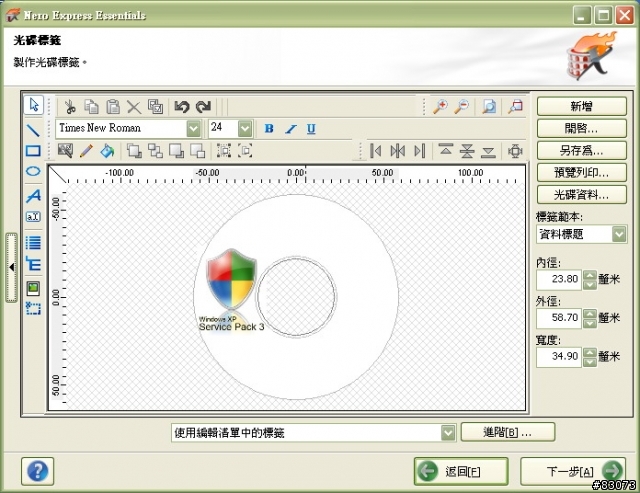Expand the left side panel arrow
This screenshot has width=640, height=493.
[11, 268]
